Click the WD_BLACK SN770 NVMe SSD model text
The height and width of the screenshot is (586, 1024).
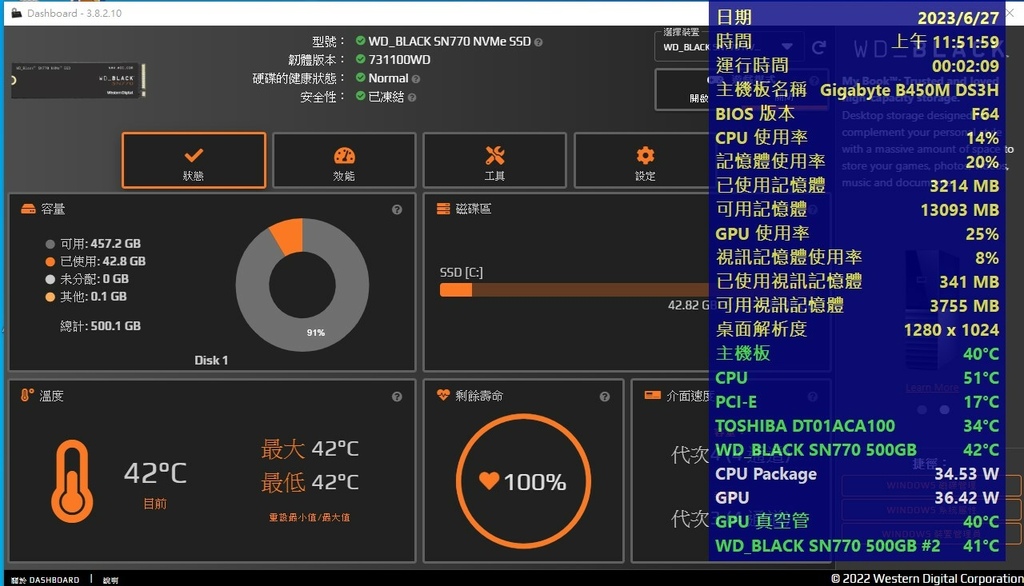click(x=449, y=41)
